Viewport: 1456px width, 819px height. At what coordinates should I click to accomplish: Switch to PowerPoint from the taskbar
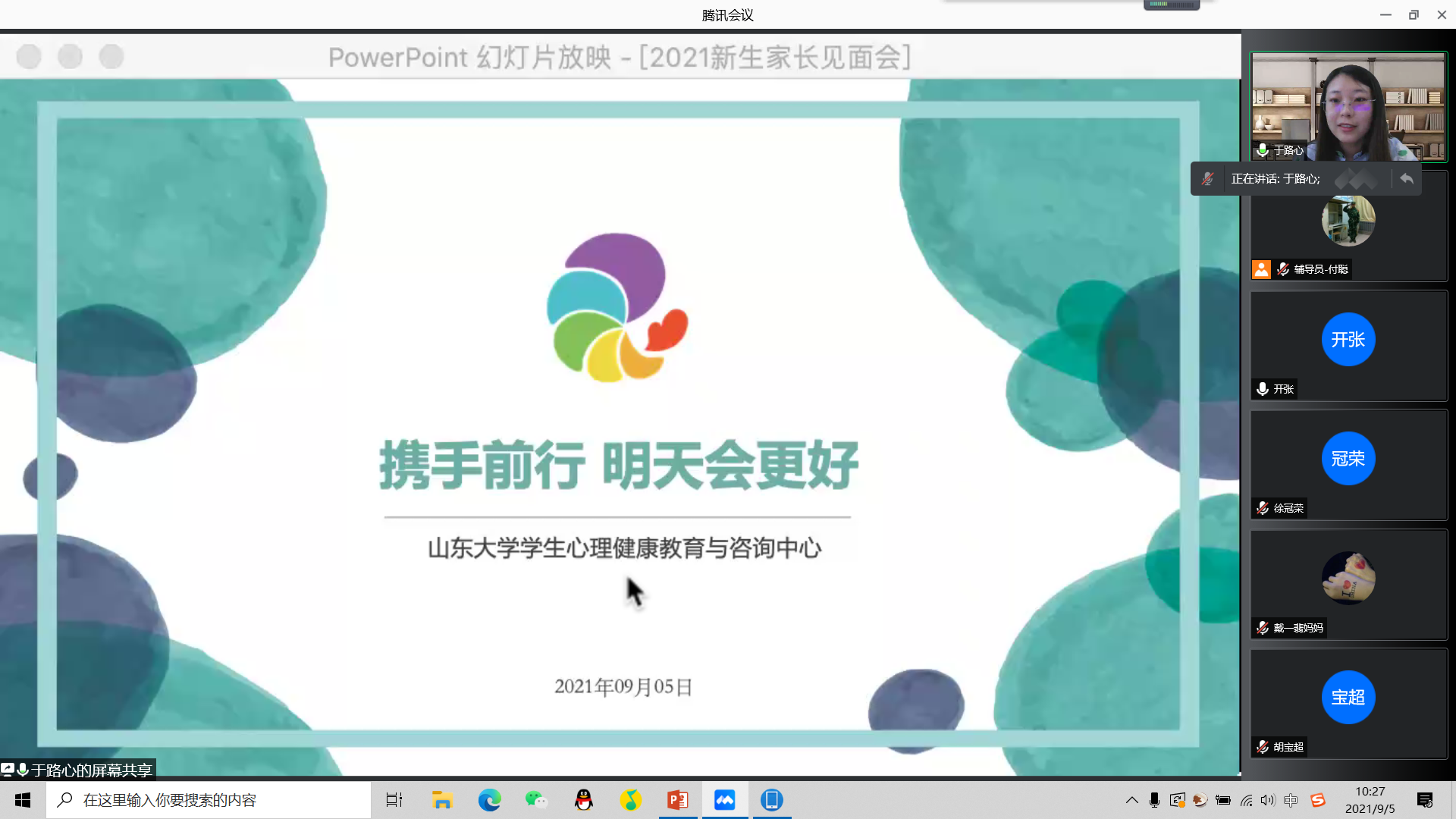point(677,800)
